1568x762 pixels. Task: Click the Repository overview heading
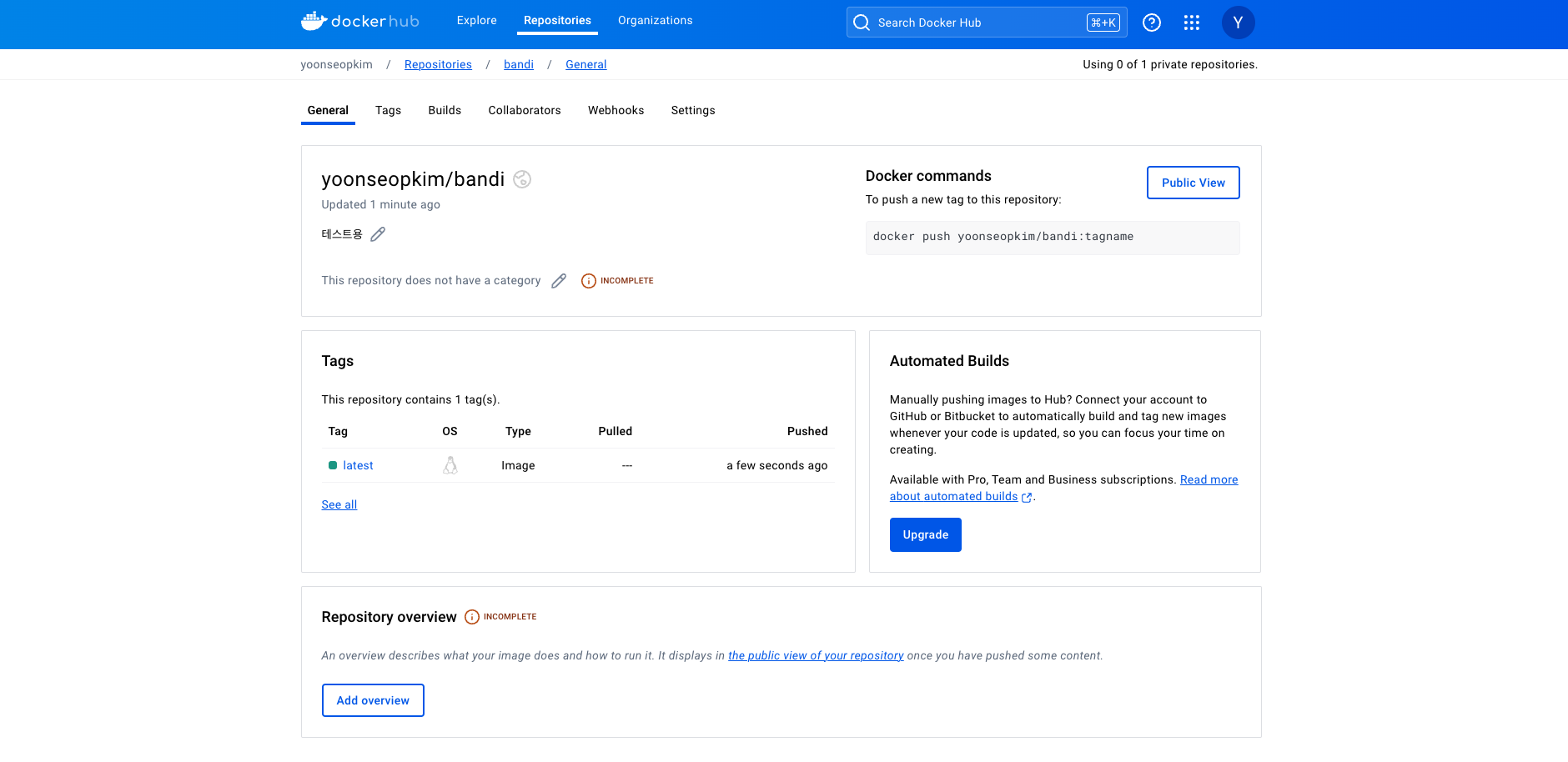(x=389, y=617)
